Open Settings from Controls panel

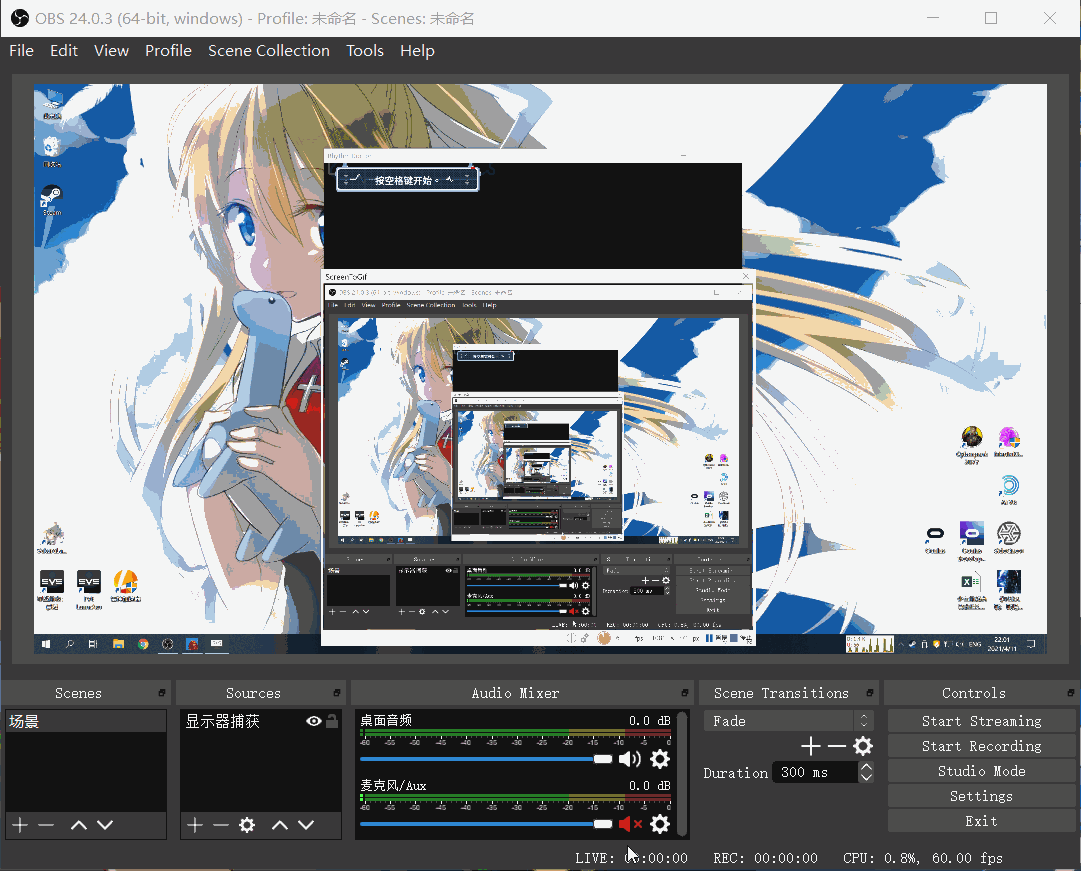click(x=981, y=796)
